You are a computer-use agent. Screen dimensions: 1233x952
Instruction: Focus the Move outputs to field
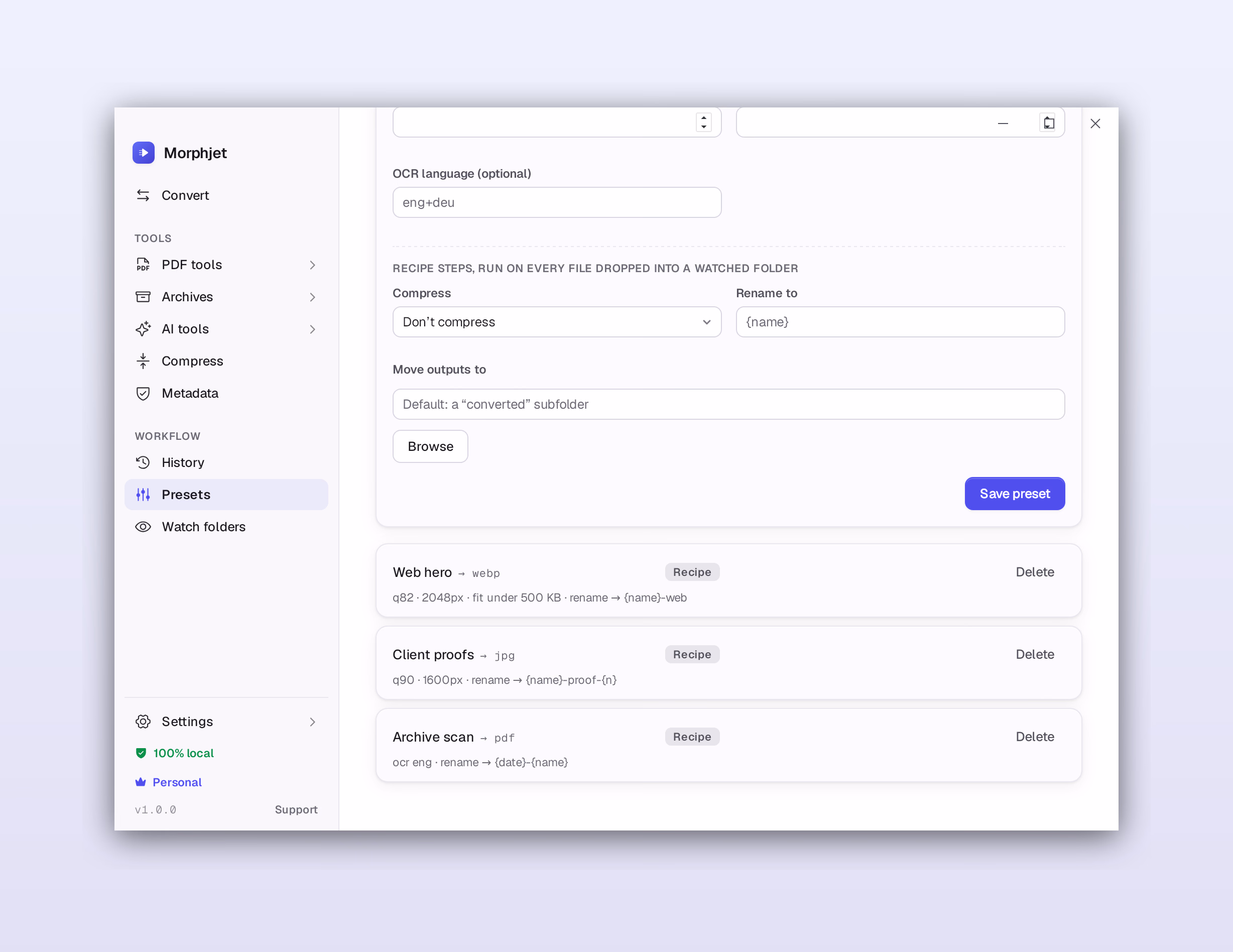pos(728,404)
